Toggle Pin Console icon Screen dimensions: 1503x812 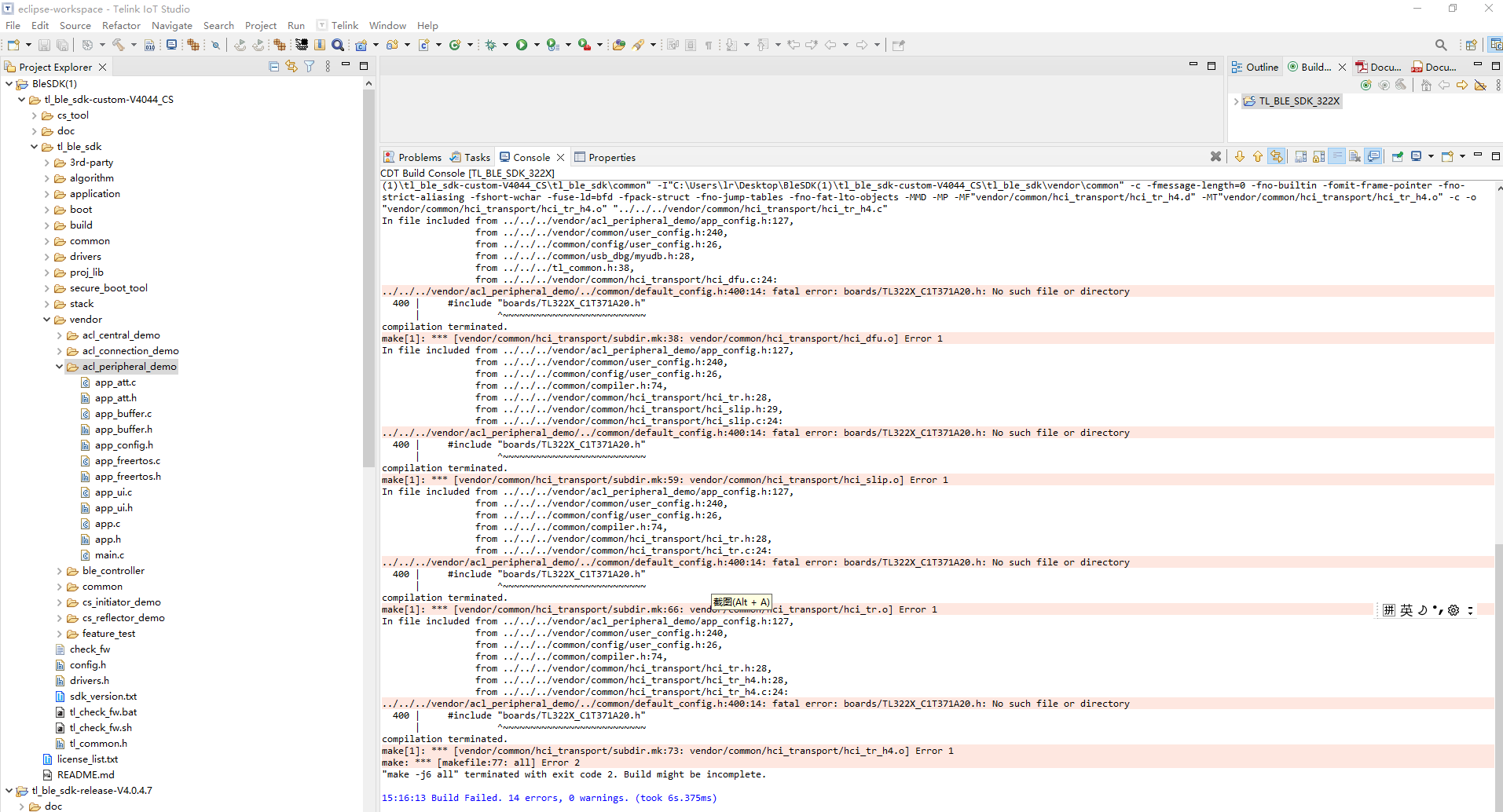point(1398,156)
